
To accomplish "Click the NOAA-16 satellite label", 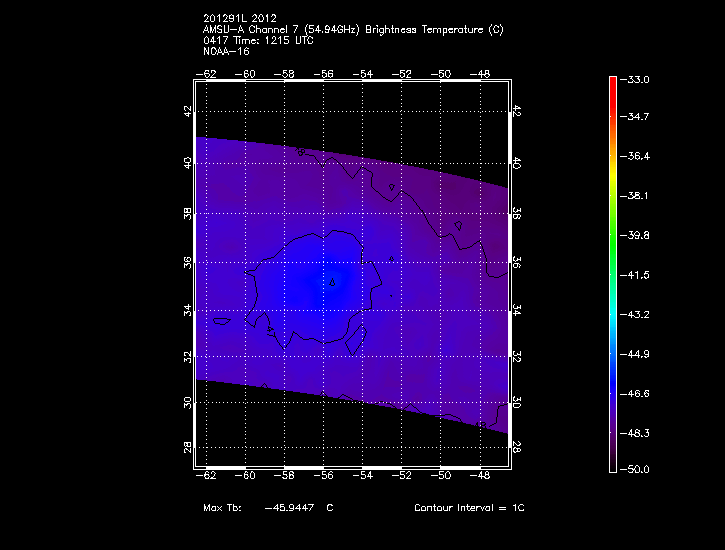I will click(x=225, y=50).
